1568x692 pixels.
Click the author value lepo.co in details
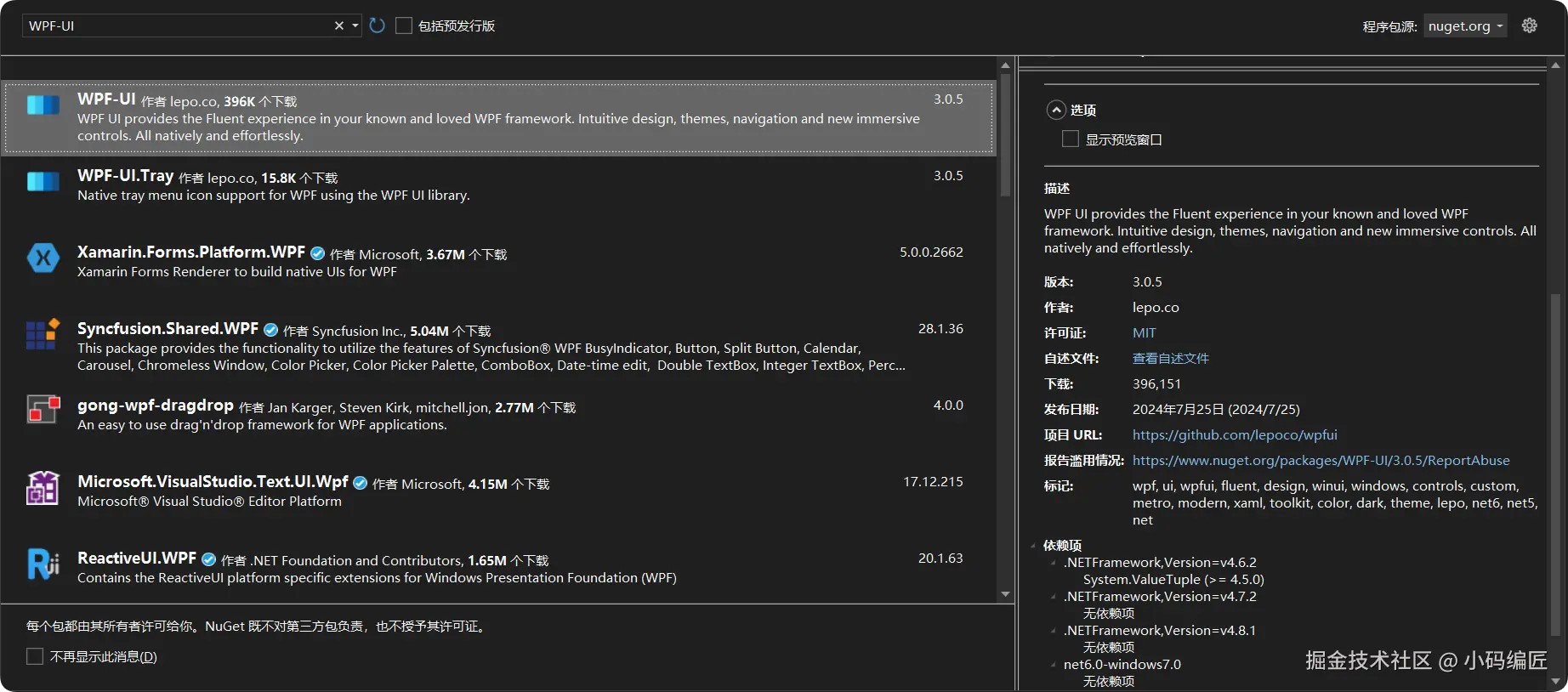[x=1156, y=308]
